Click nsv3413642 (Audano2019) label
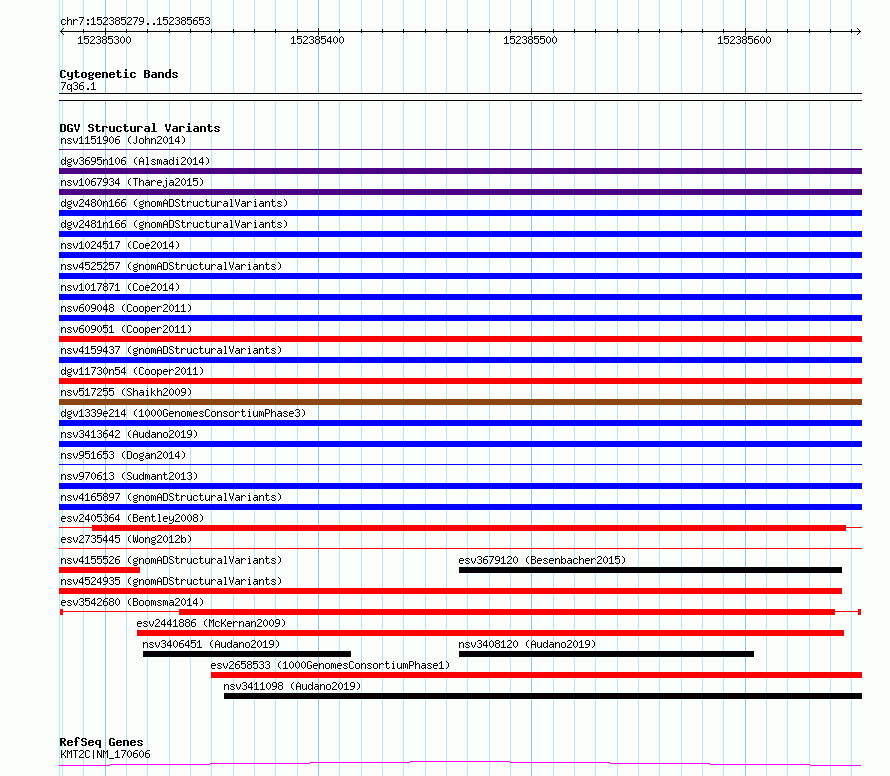Screen dimensions: 890x776 pos(129,434)
